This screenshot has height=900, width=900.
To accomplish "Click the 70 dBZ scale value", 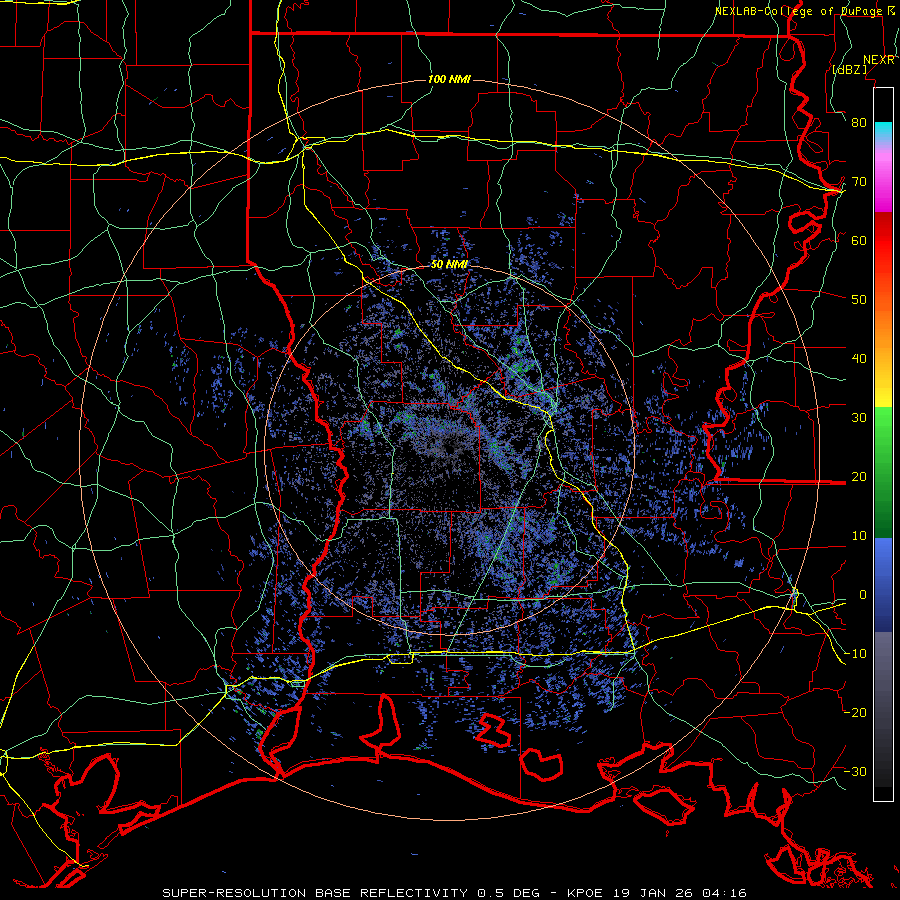I will 859,182.
